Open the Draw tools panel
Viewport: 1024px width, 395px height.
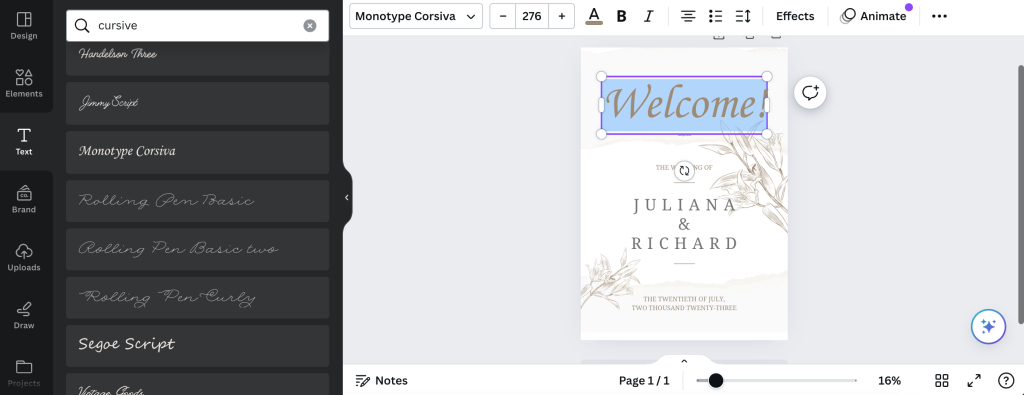(x=24, y=315)
